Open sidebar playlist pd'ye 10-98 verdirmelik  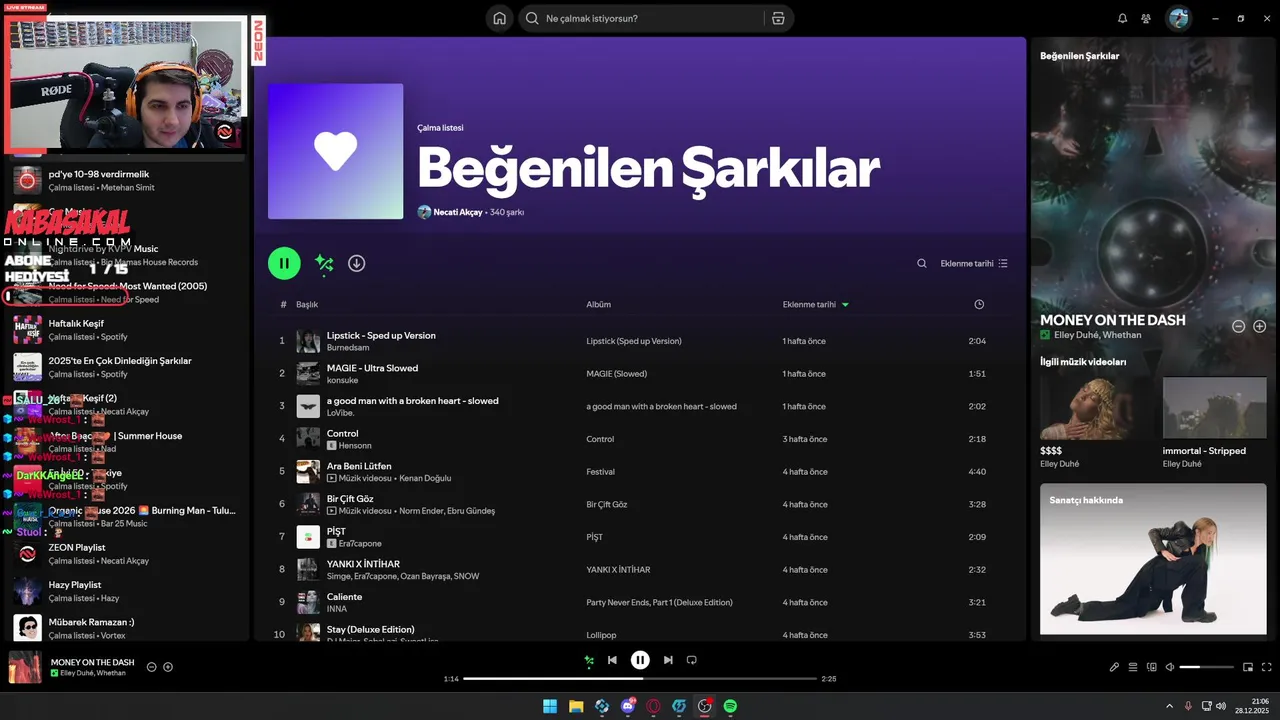[125, 180]
